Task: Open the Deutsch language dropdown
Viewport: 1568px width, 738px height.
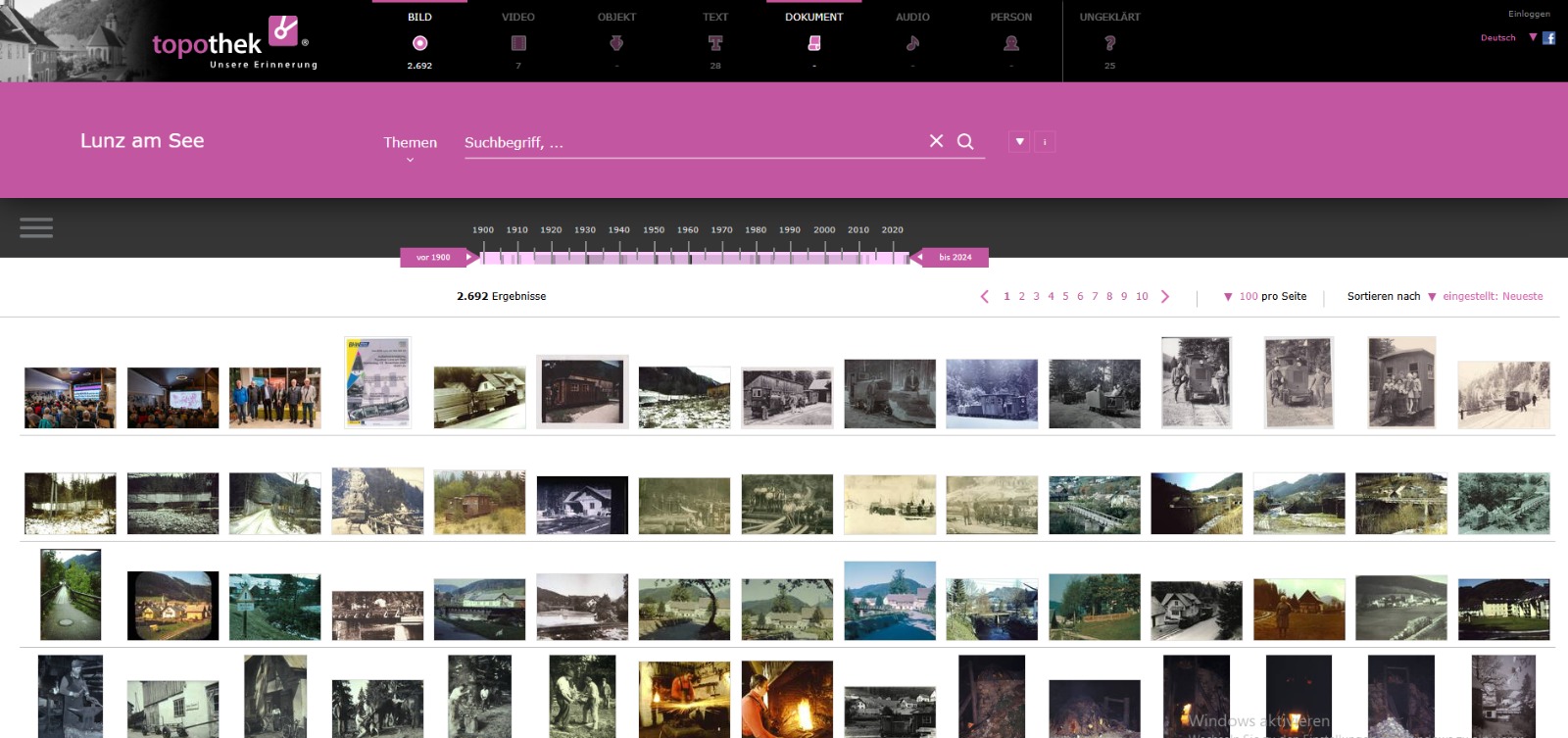Action: [1508, 37]
